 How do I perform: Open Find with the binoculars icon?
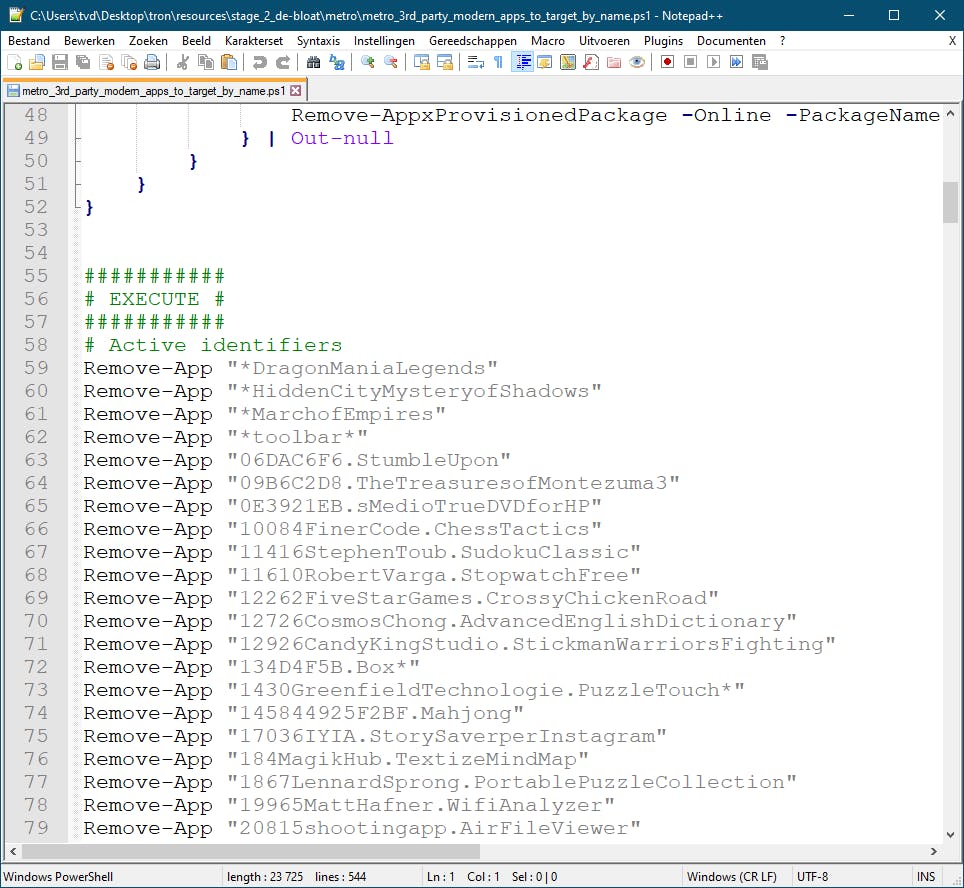point(314,62)
